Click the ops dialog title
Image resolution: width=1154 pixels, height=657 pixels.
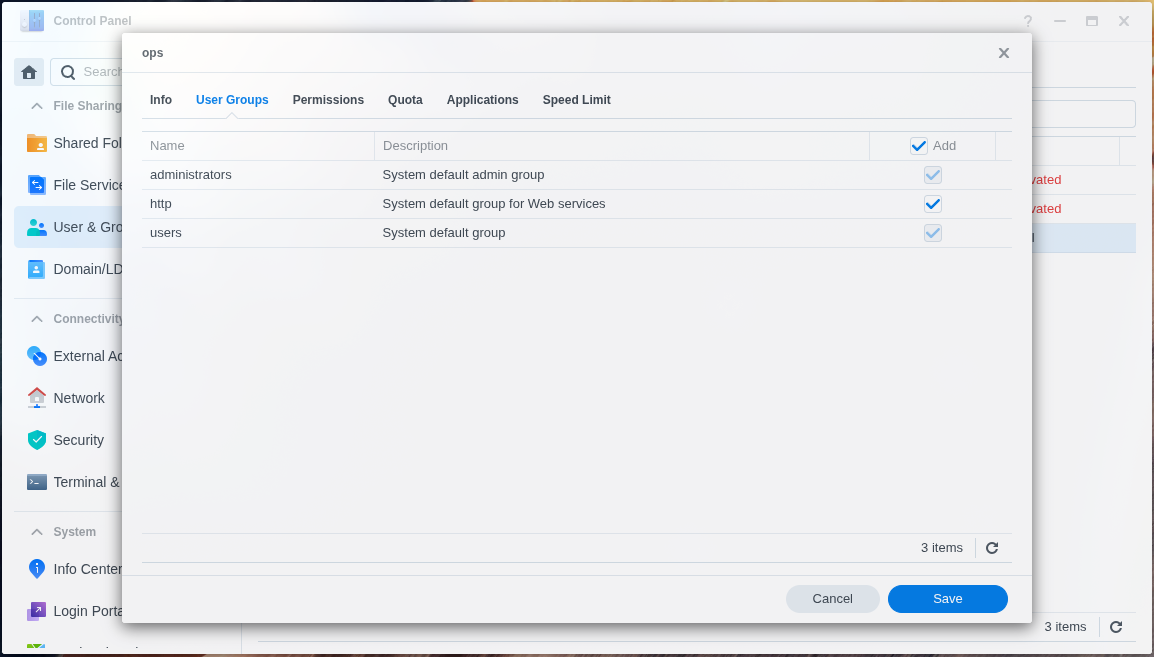coord(152,53)
